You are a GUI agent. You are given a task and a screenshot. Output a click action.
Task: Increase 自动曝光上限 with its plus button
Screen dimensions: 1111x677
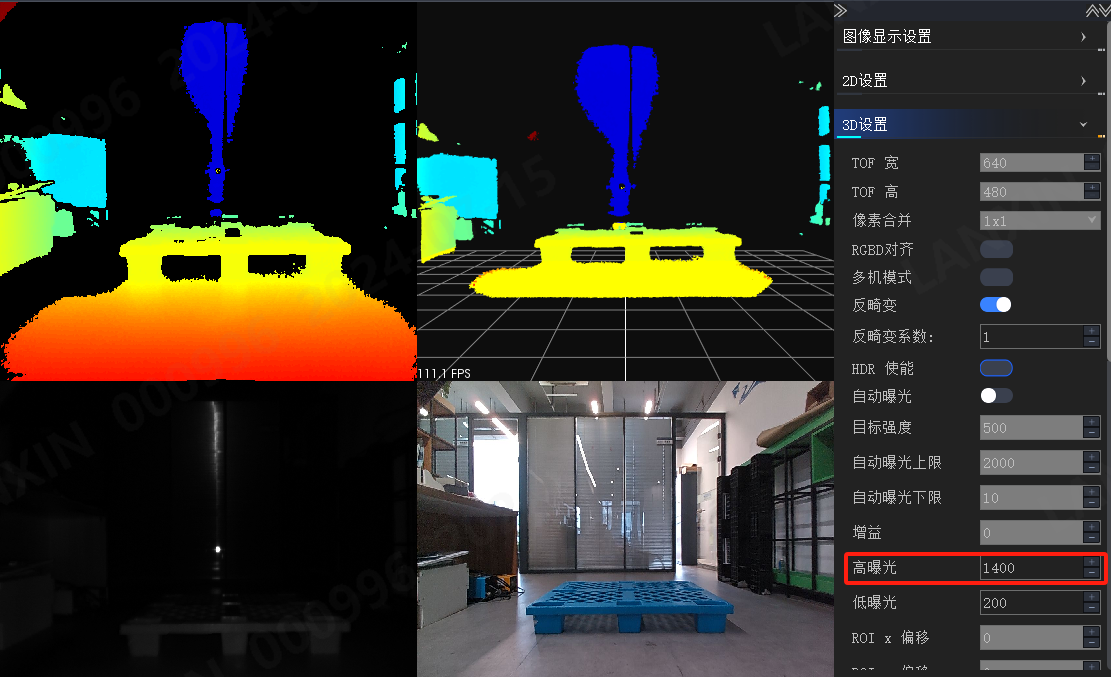click(x=1092, y=457)
